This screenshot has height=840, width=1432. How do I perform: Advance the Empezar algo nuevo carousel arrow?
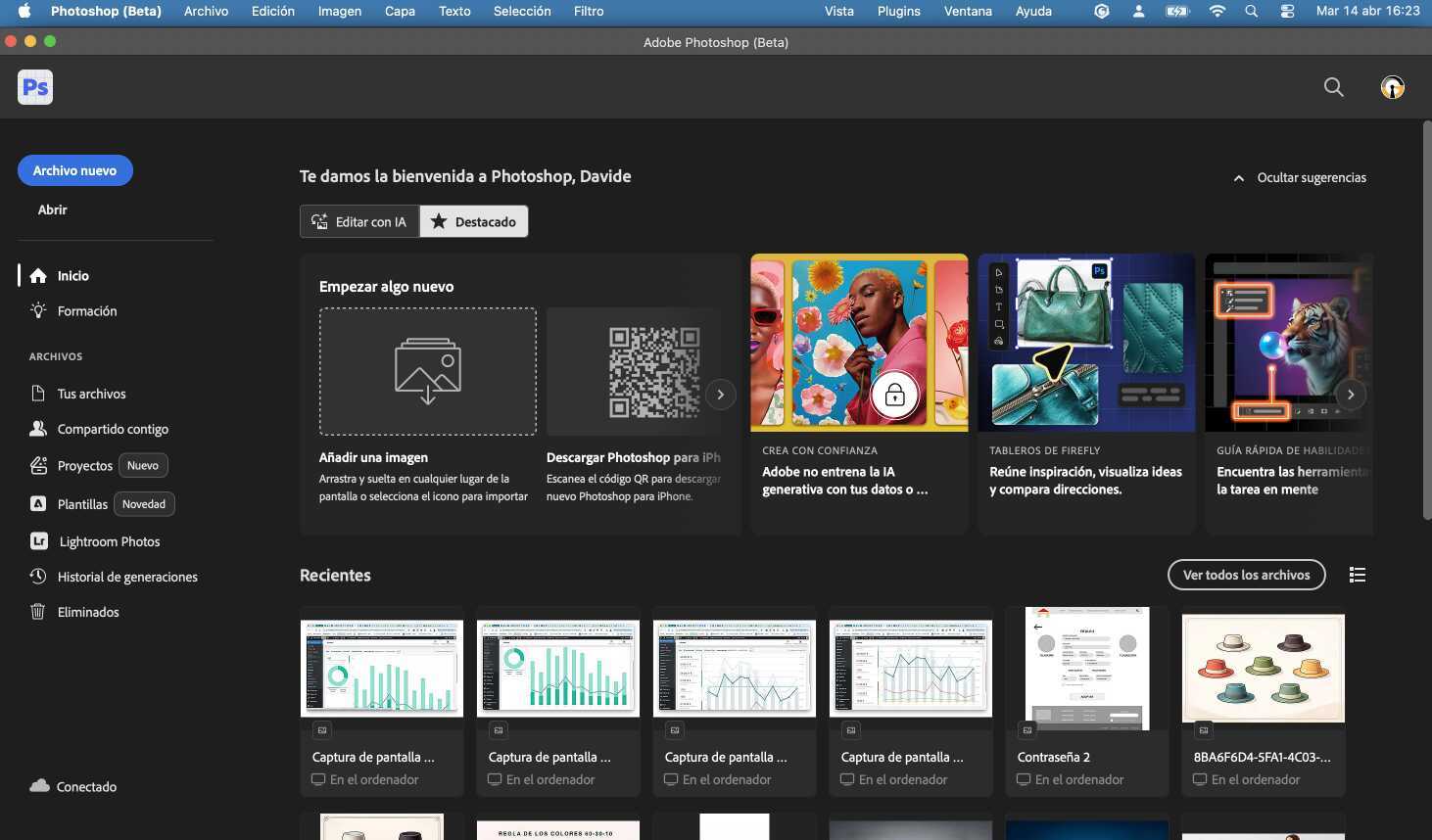[x=720, y=395]
